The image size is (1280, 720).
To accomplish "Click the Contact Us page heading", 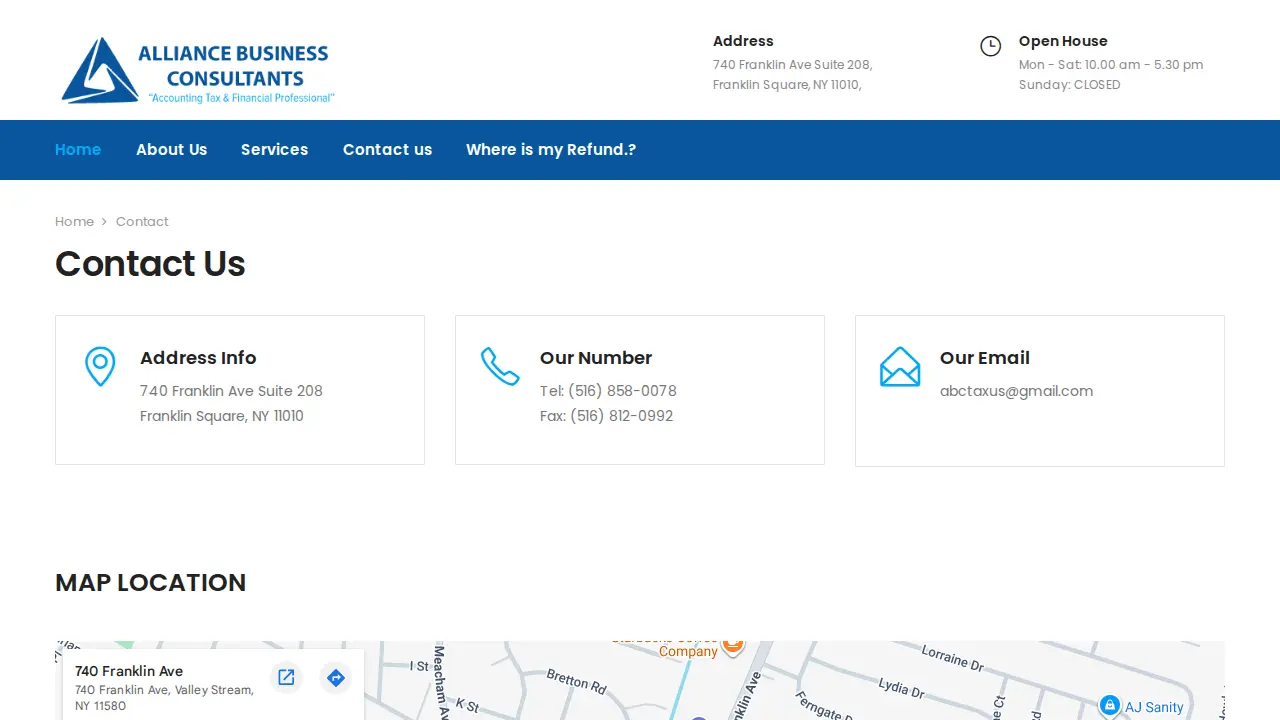I will pyautogui.click(x=150, y=264).
